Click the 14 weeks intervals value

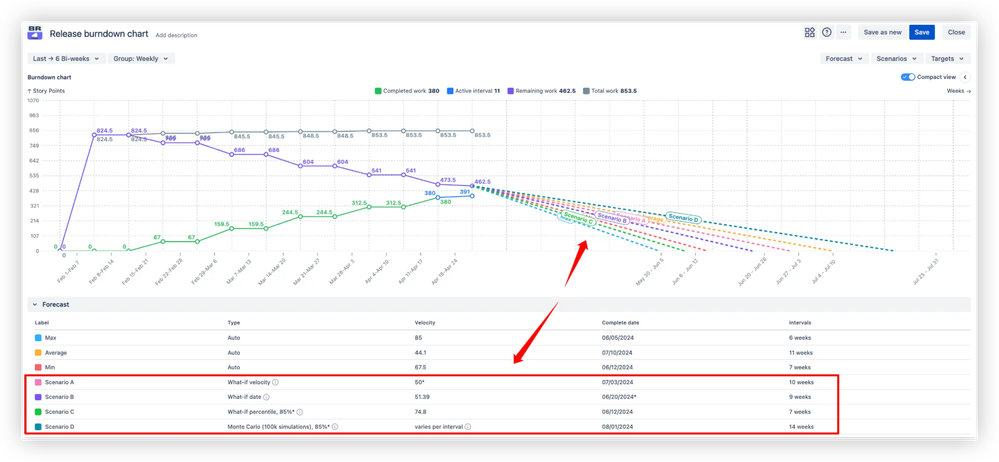click(801, 427)
